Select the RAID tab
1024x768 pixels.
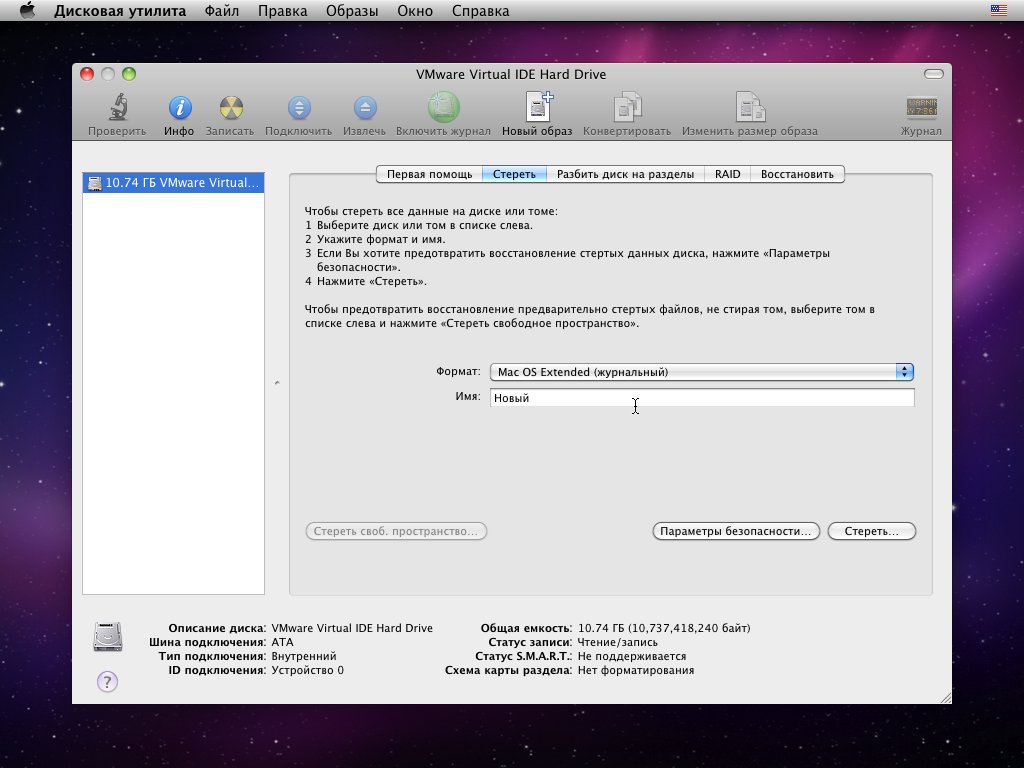click(727, 174)
